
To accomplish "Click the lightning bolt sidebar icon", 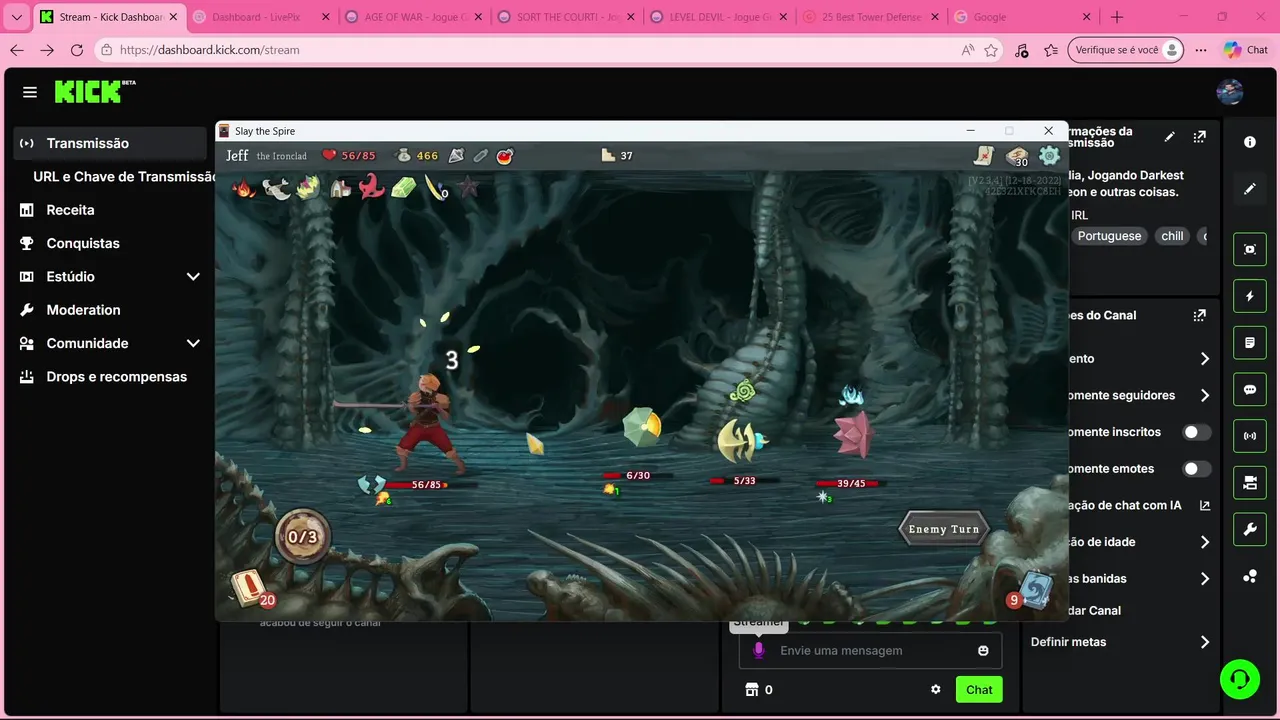I will pos(1250,296).
